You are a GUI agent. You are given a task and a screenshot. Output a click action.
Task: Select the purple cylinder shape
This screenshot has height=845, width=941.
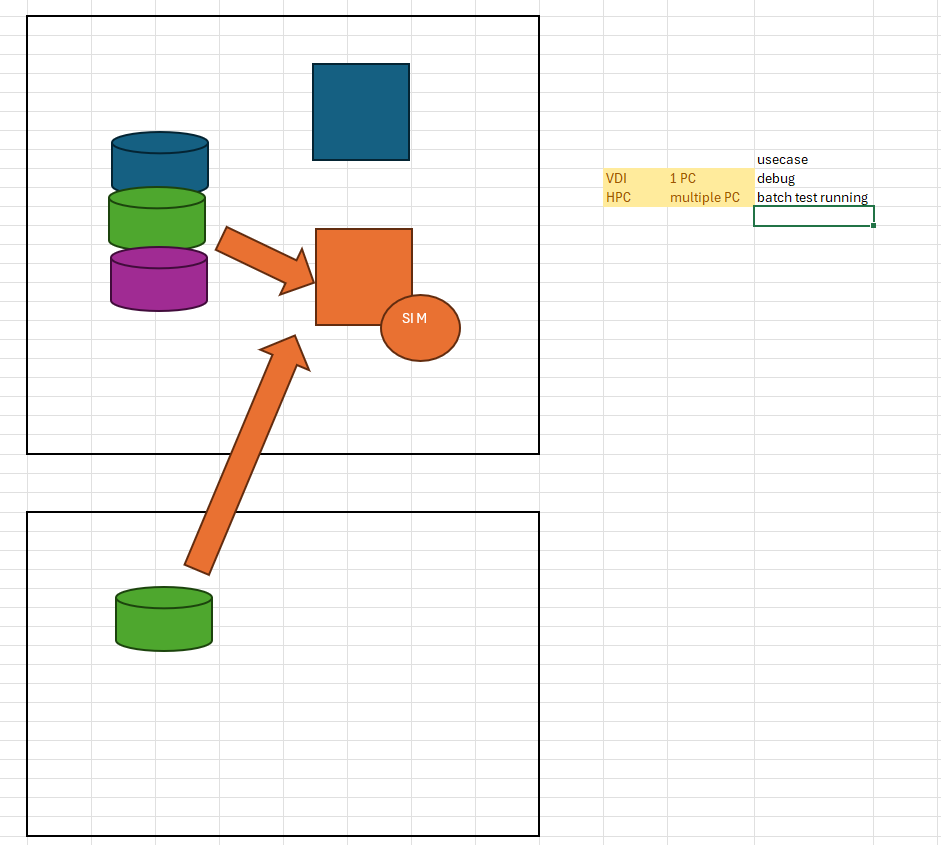point(158,282)
